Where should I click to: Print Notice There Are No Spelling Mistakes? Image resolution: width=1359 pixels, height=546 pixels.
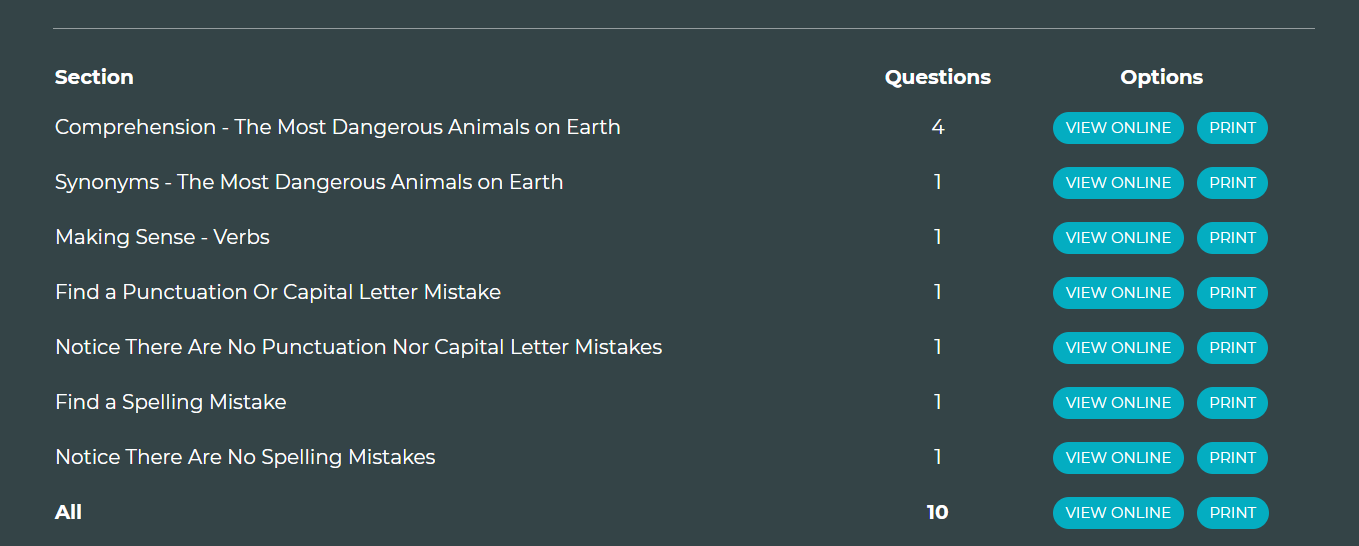click(x=1232, y=458)
